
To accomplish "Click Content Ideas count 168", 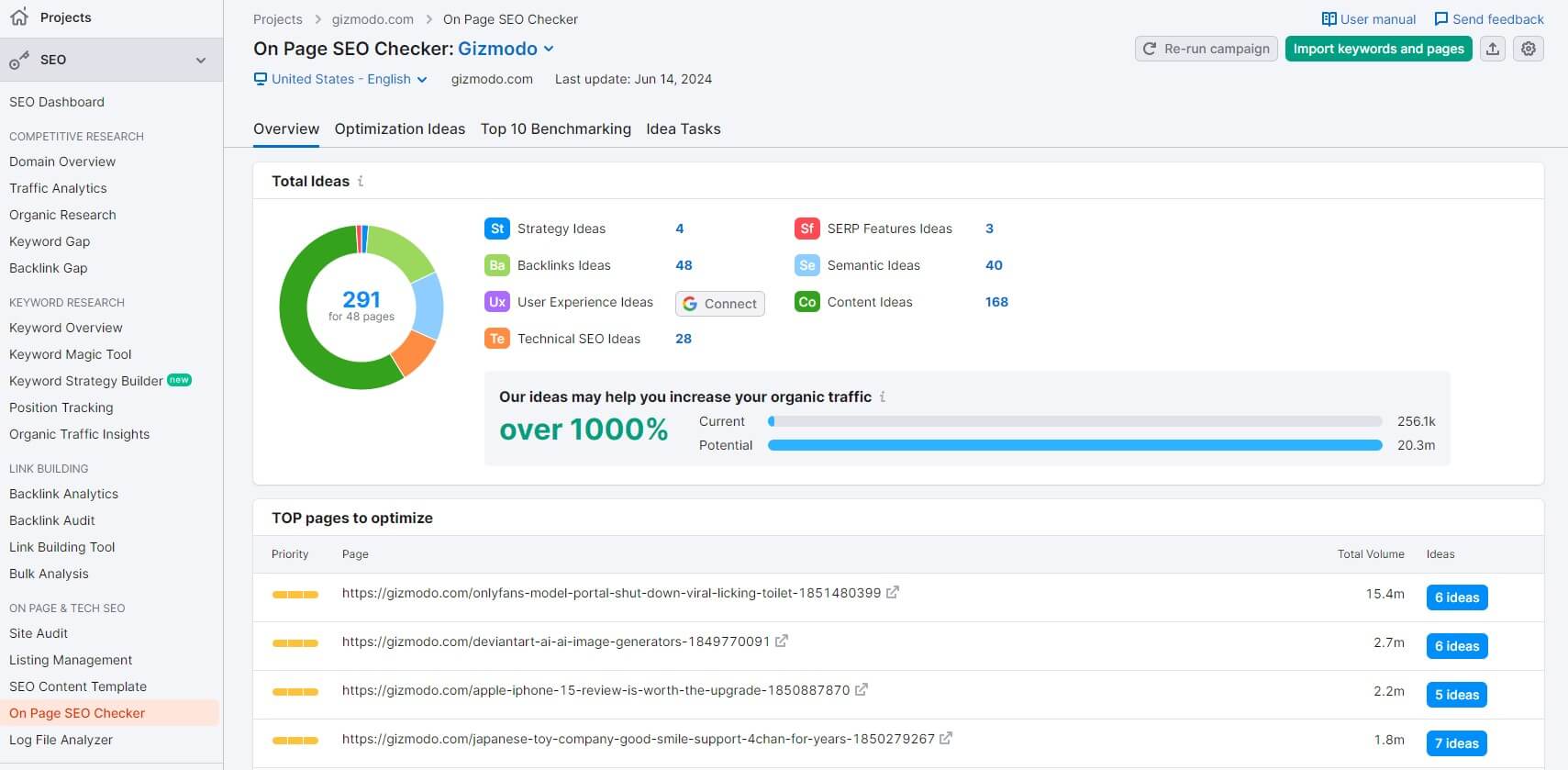I will tap(996, 302).
